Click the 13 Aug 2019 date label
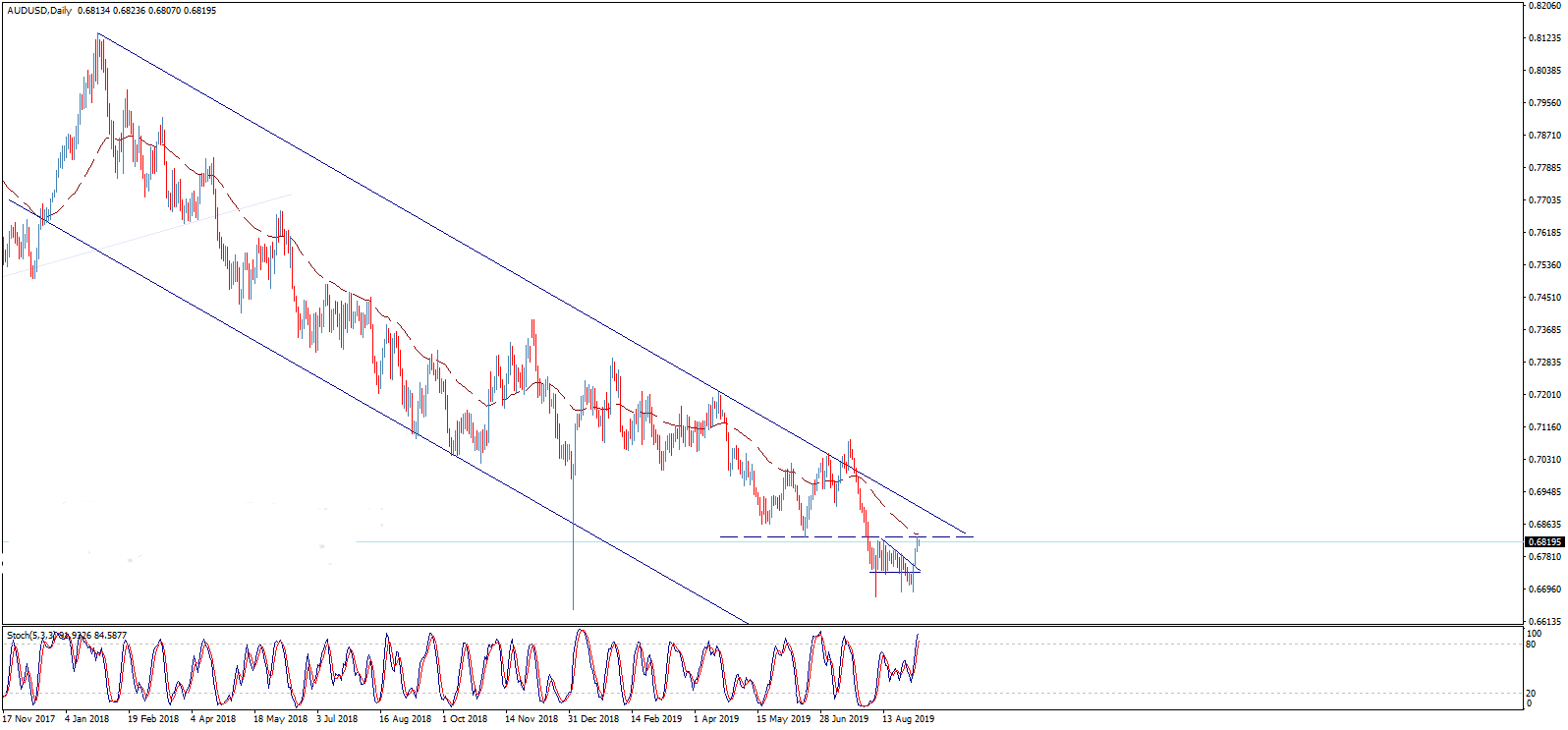 click(x=909, y=719)
